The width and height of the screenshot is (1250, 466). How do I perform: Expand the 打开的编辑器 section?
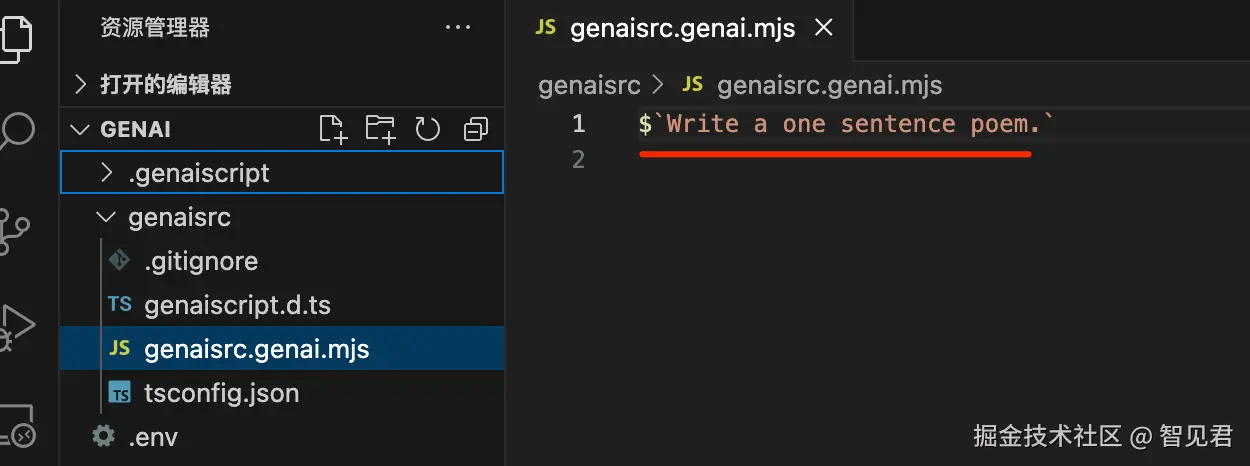click(x=165, y=84)
